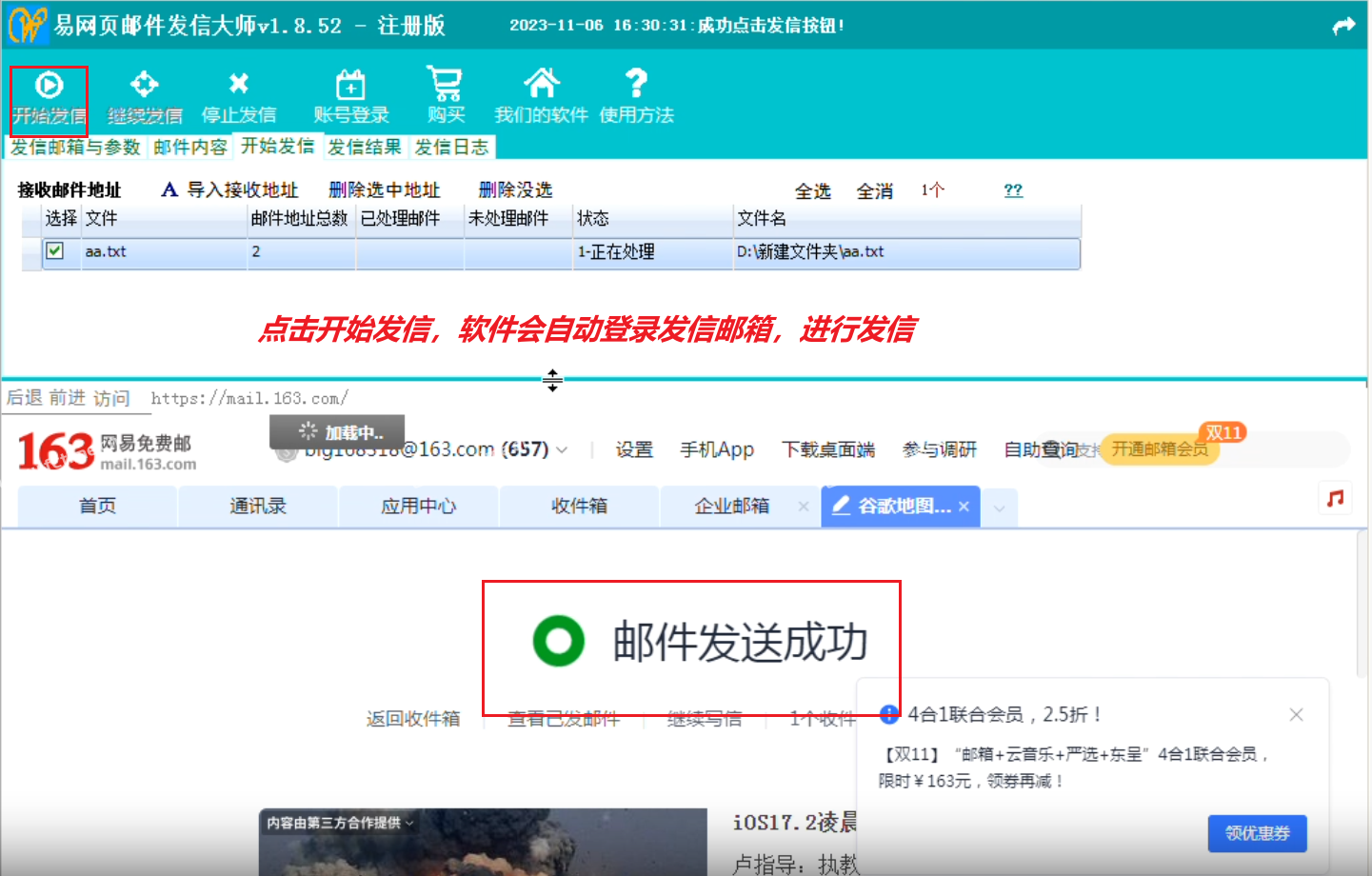
Task: Open 手机App link
Action: 717,449
